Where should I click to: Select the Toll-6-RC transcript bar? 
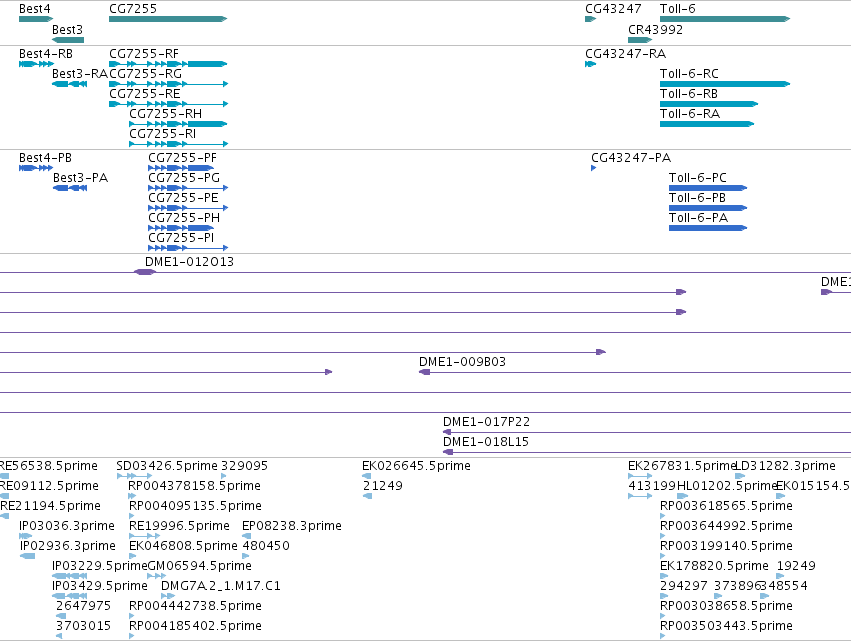725,84
